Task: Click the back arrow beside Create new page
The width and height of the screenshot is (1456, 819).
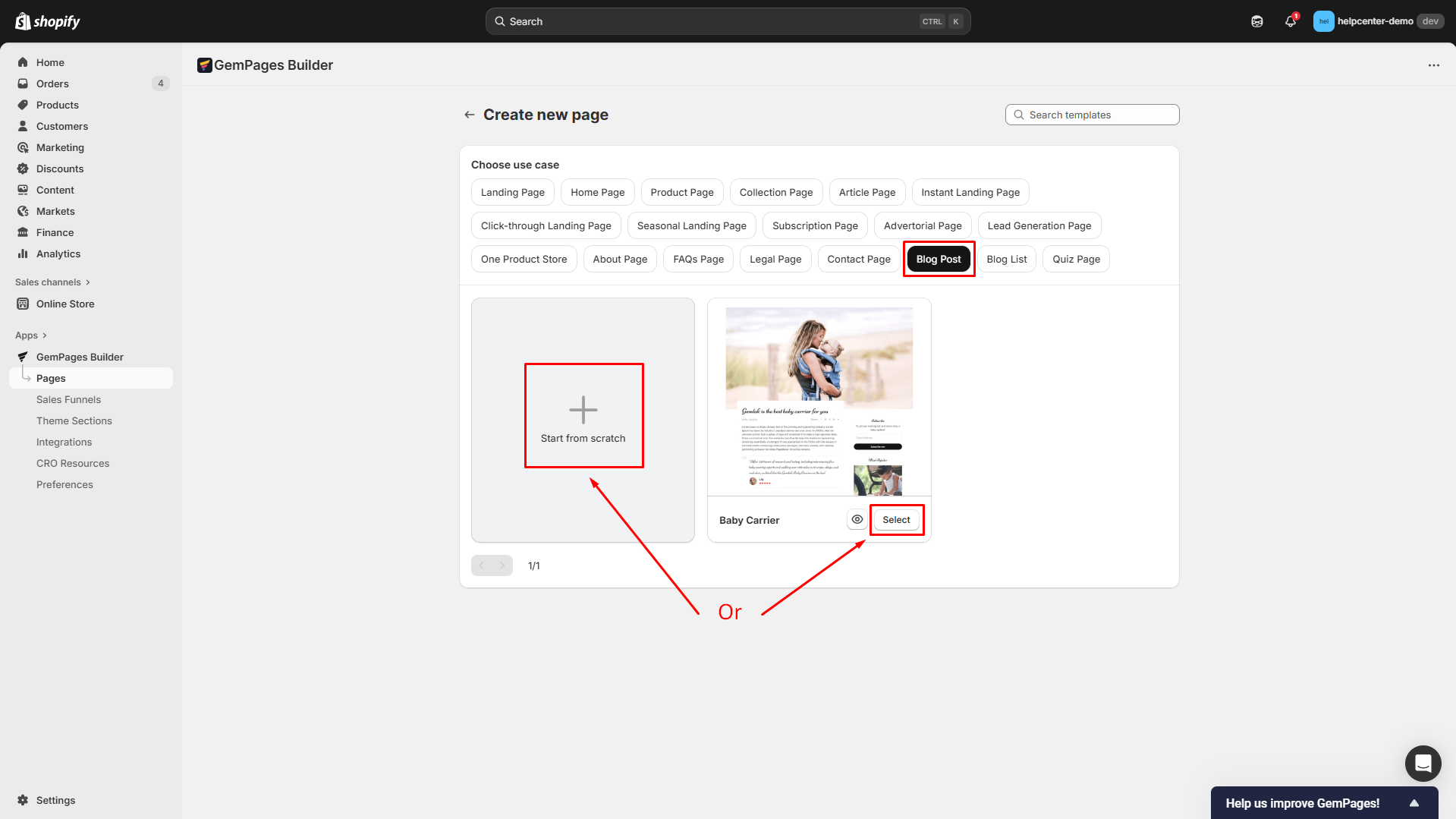Action: pos(470,115)
